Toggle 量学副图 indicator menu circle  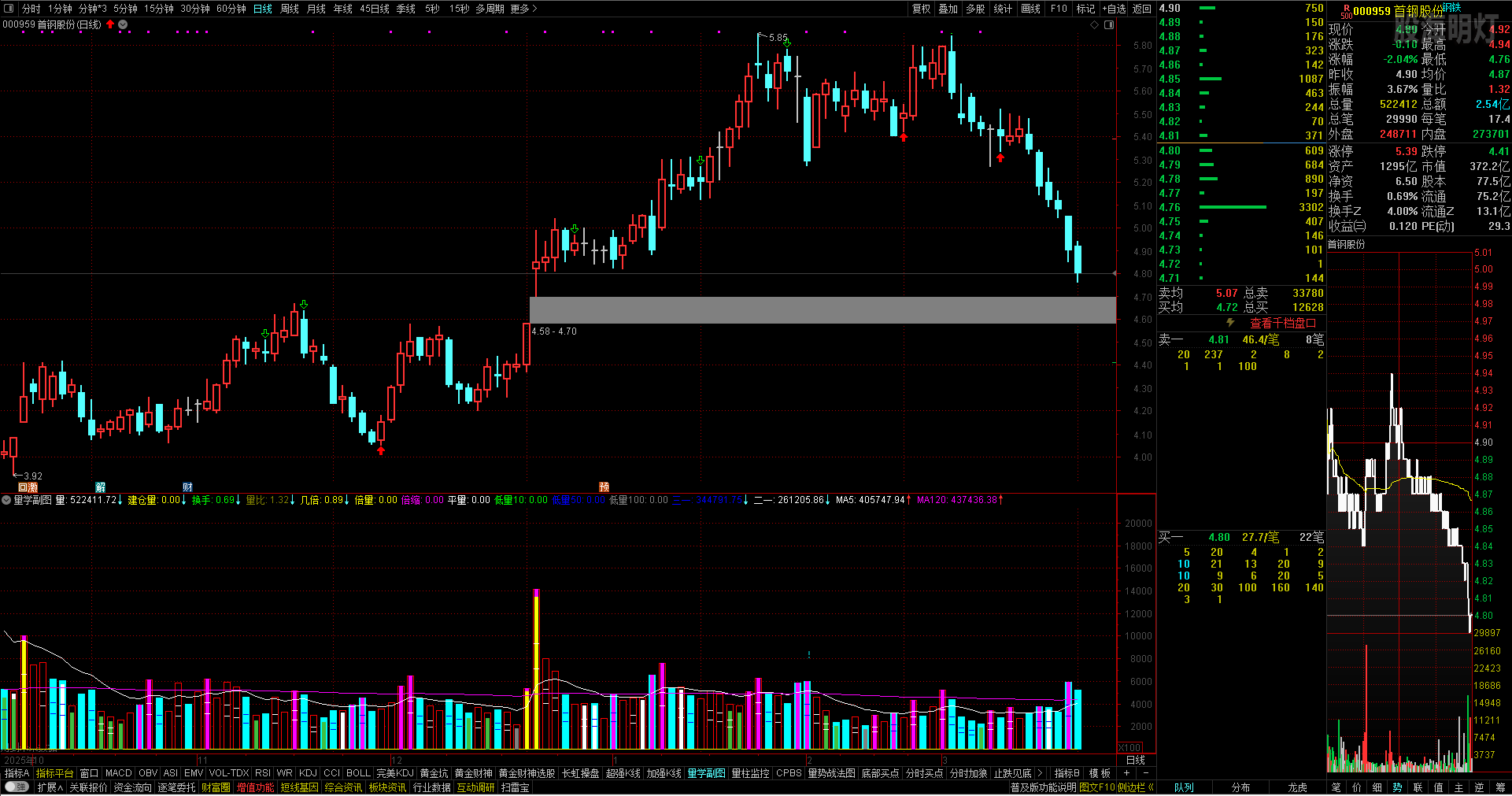6,500
